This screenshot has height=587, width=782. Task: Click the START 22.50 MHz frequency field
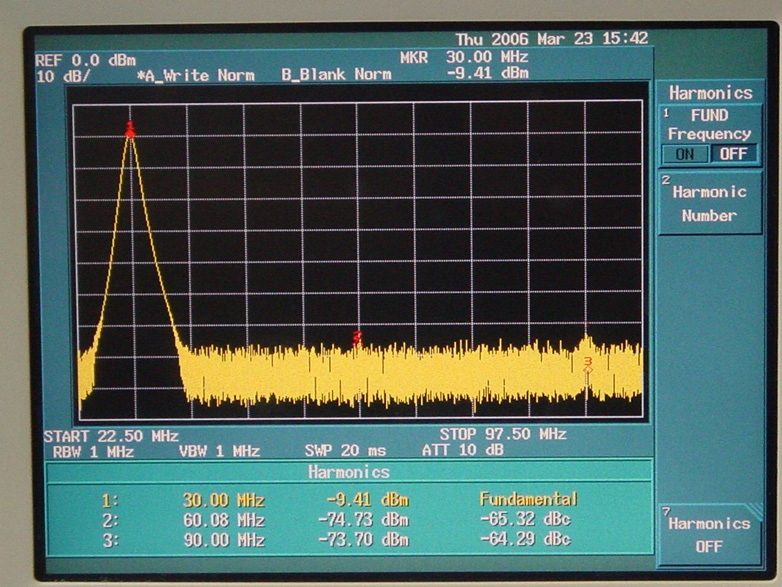click(x=111, y=436)
